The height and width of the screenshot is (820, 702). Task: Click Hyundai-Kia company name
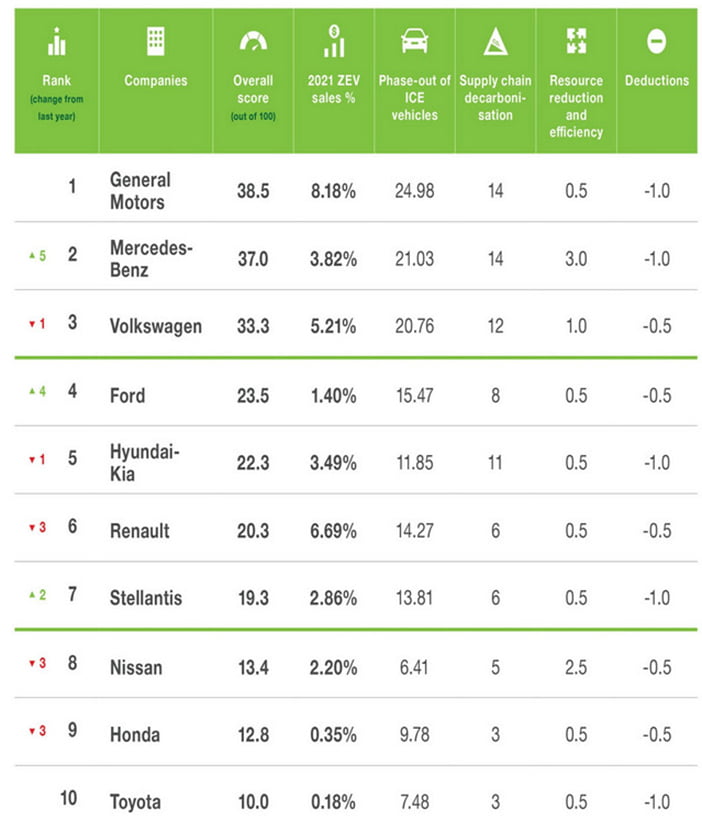(144, 462)
